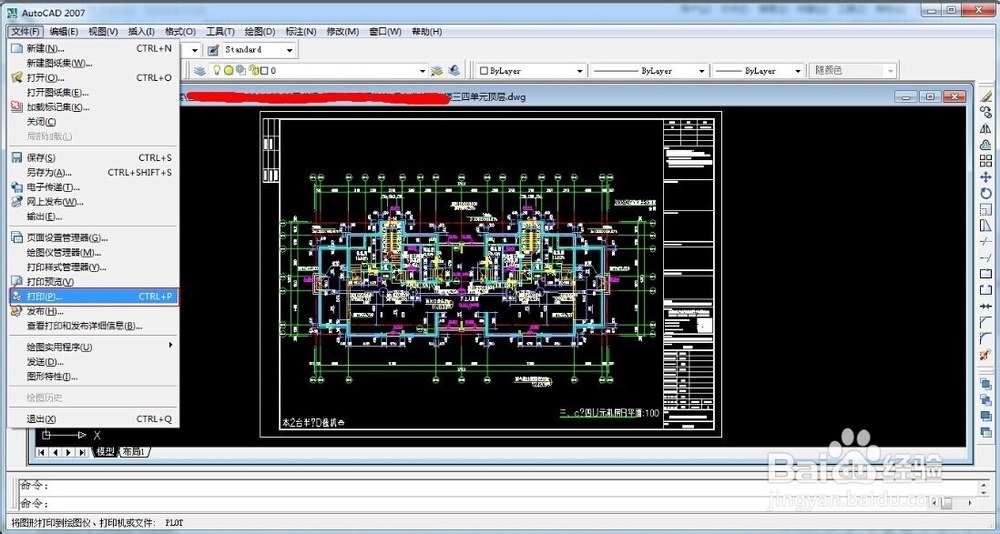1000x534 pixels.
Task: Select the Fillet tool
Action: tap(986, 338)
